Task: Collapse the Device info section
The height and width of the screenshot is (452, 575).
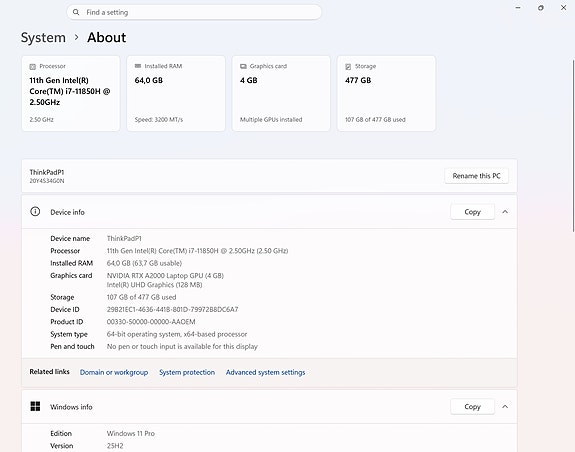Action: pos(505,212)
